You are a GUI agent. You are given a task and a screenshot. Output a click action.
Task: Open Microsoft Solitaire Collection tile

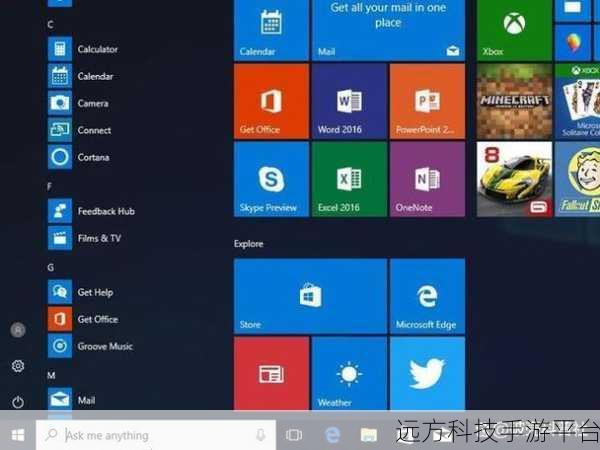tap(577, 101)
